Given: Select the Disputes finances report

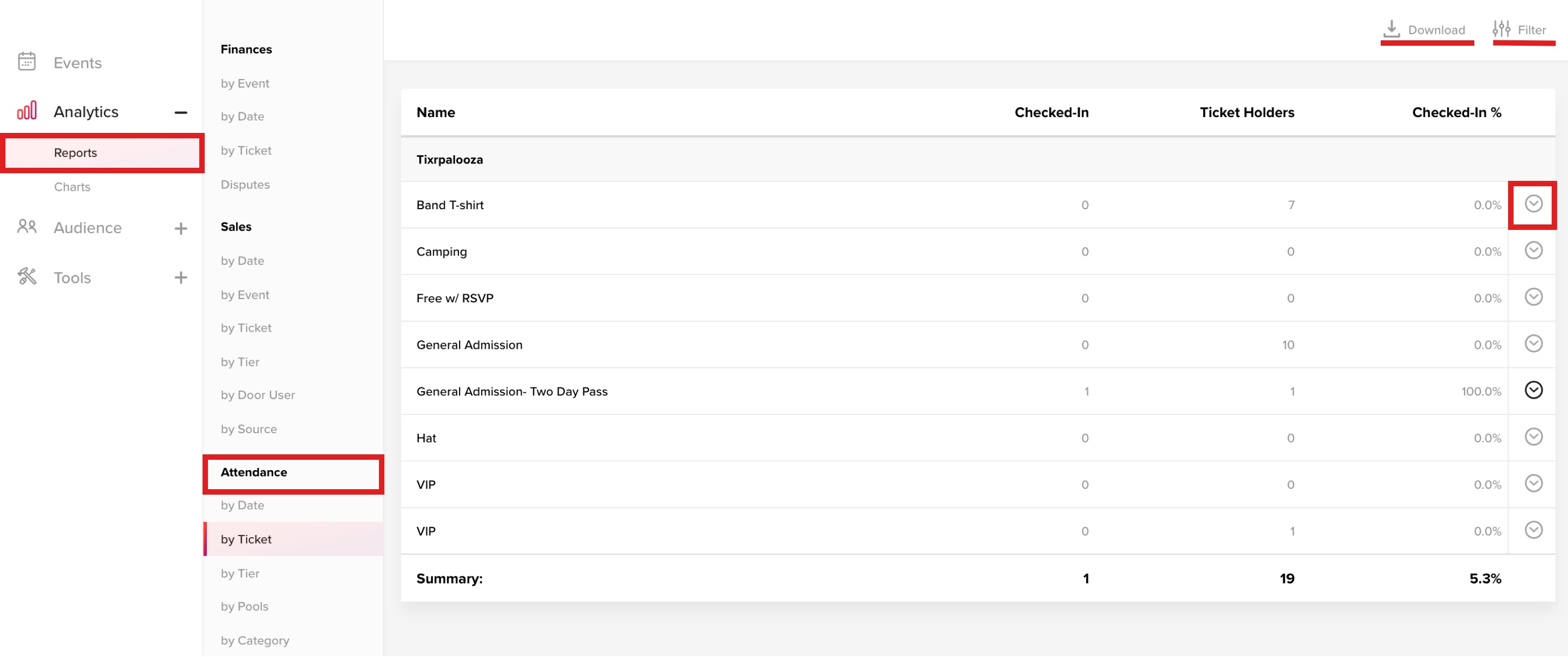Looking at the screenshot, I should pos(244,185).
